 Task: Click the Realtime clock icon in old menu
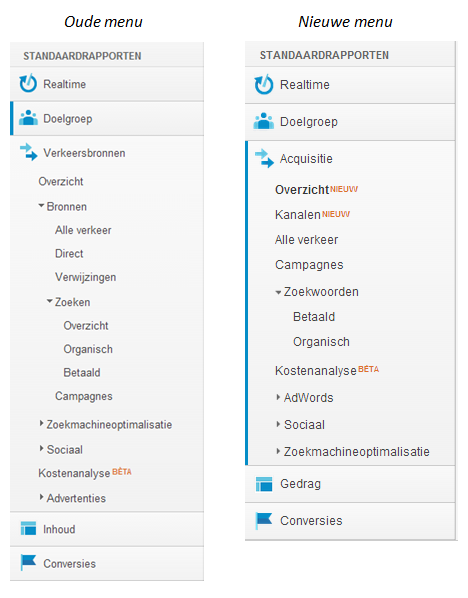click(x=28, y=83)
